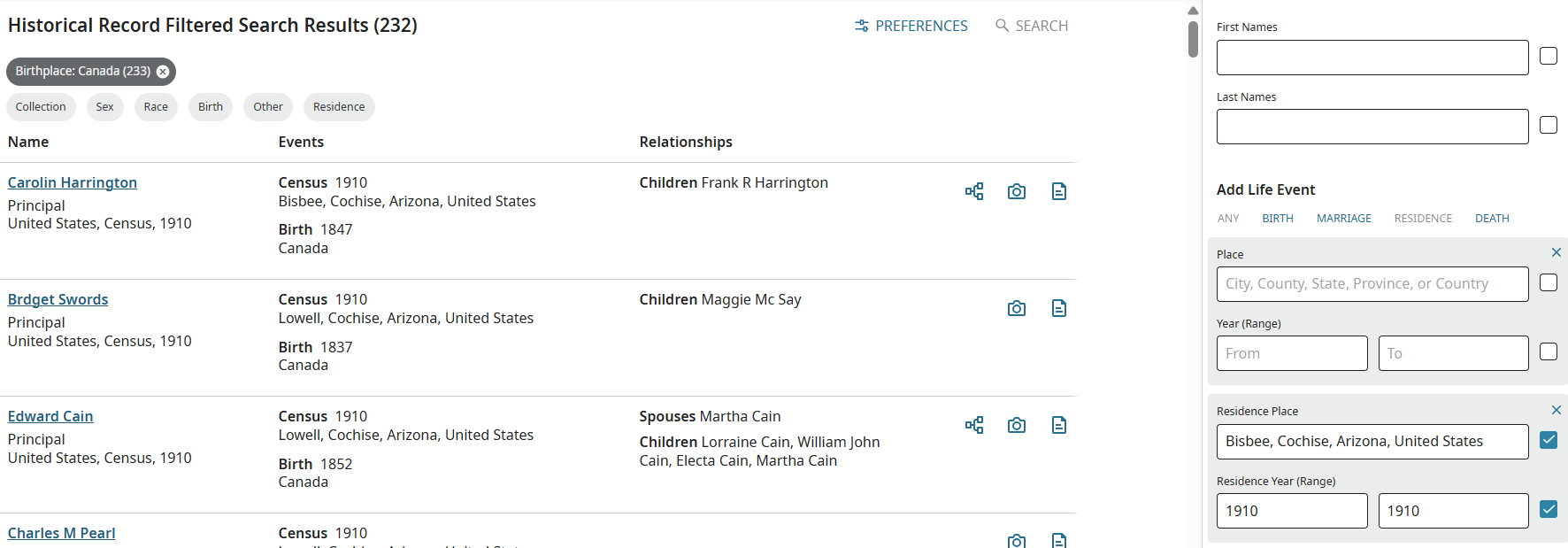Open record document for Brdget Swords
This screenshot has width=1568, height=548.
click(x=1059, y=308)
